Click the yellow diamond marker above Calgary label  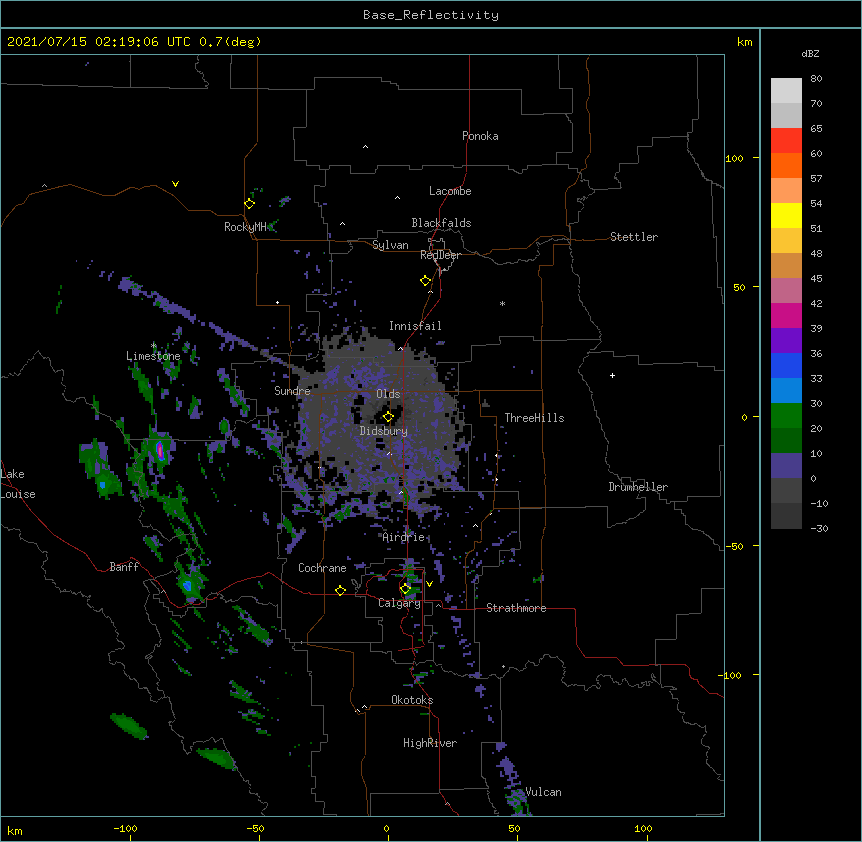[405, 589]
